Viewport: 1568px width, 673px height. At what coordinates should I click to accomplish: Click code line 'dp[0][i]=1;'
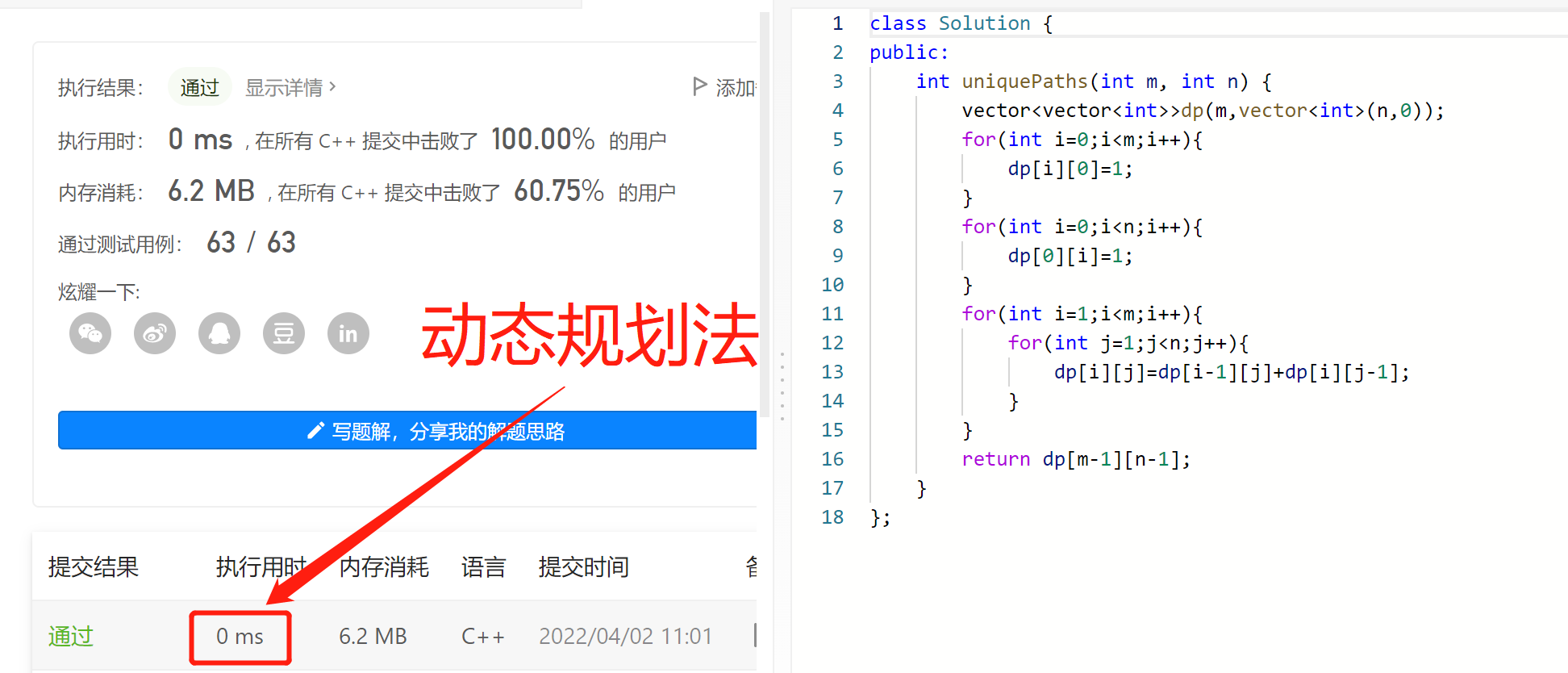click(x=1070, y=256)
